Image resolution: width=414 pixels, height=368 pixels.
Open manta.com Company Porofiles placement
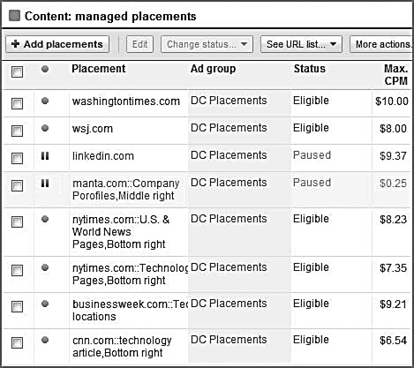(126, 189)
